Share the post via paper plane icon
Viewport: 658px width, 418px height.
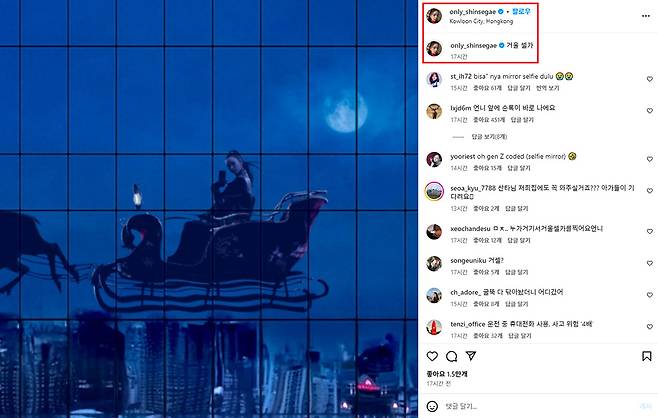coord(471,356)
